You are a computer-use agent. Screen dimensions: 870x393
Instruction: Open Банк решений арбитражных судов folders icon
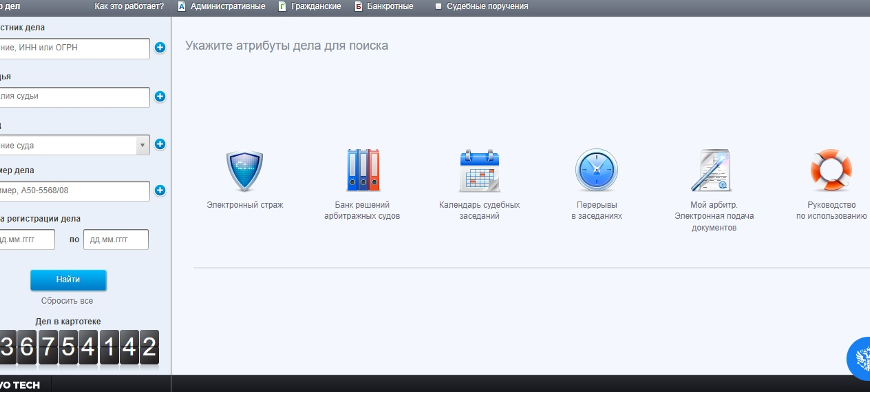point(363,170)
